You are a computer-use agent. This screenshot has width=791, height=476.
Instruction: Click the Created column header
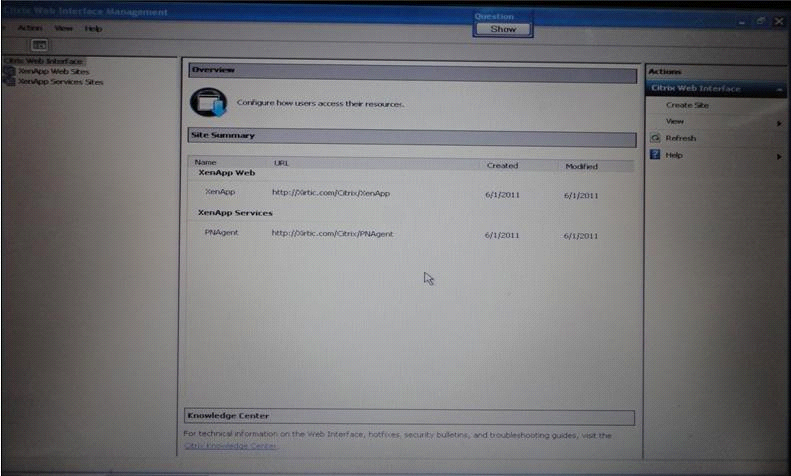point(502,165)
